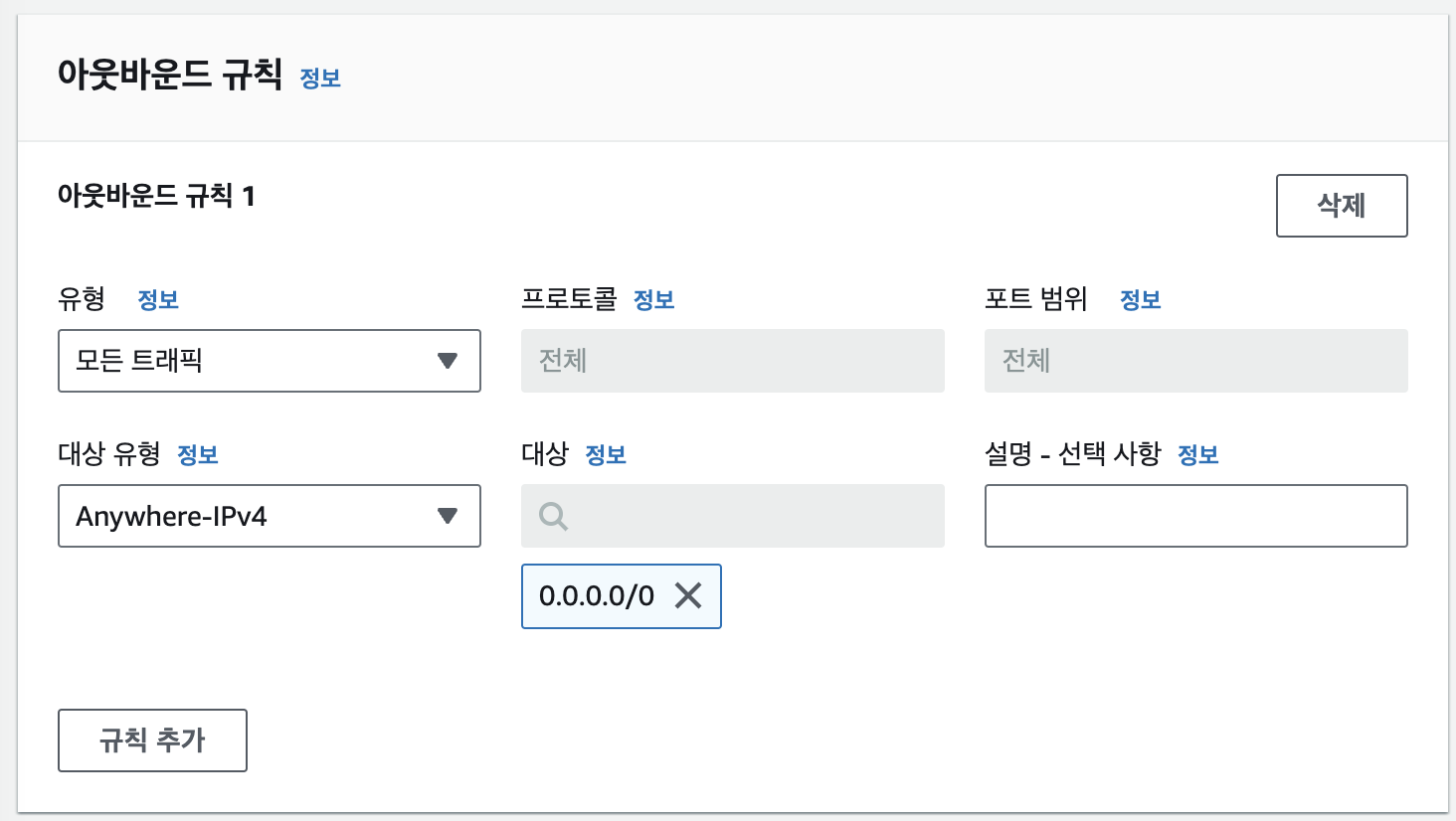Expand the Anywhere-IPv4 dropdown arrow
The image size is (1456, 821).
(448, 516)
